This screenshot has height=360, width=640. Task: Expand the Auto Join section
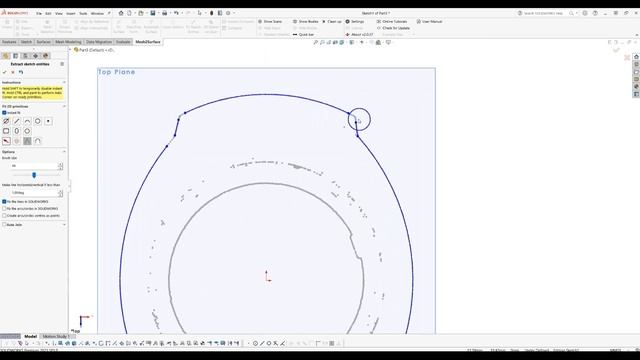(64, 225)
